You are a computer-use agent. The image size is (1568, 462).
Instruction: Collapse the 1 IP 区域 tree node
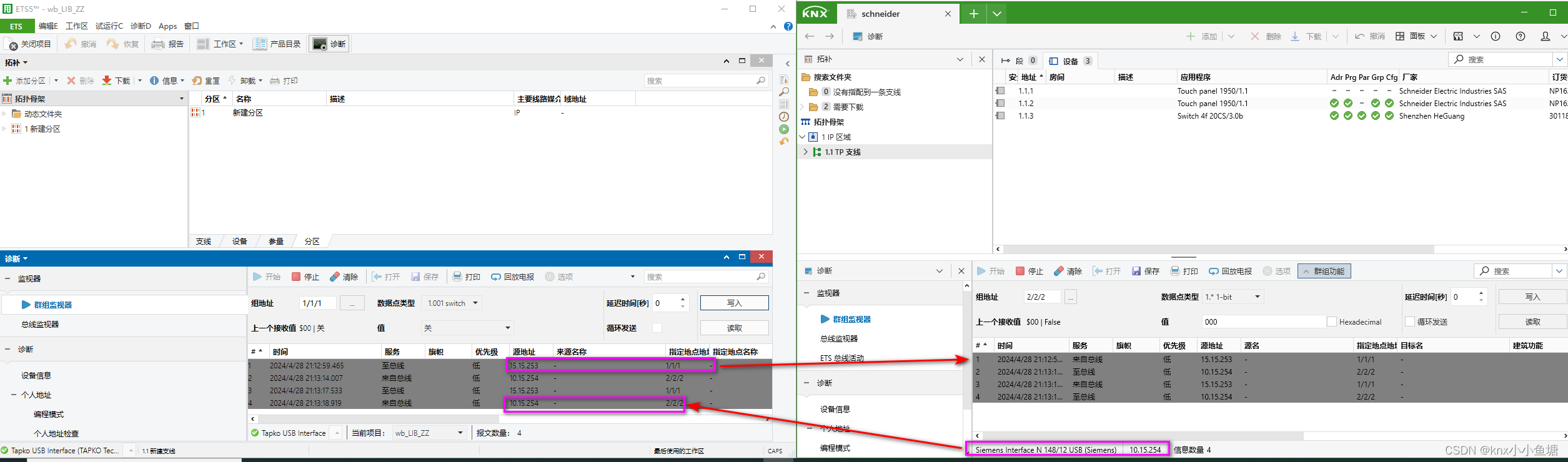click(802, 137)
